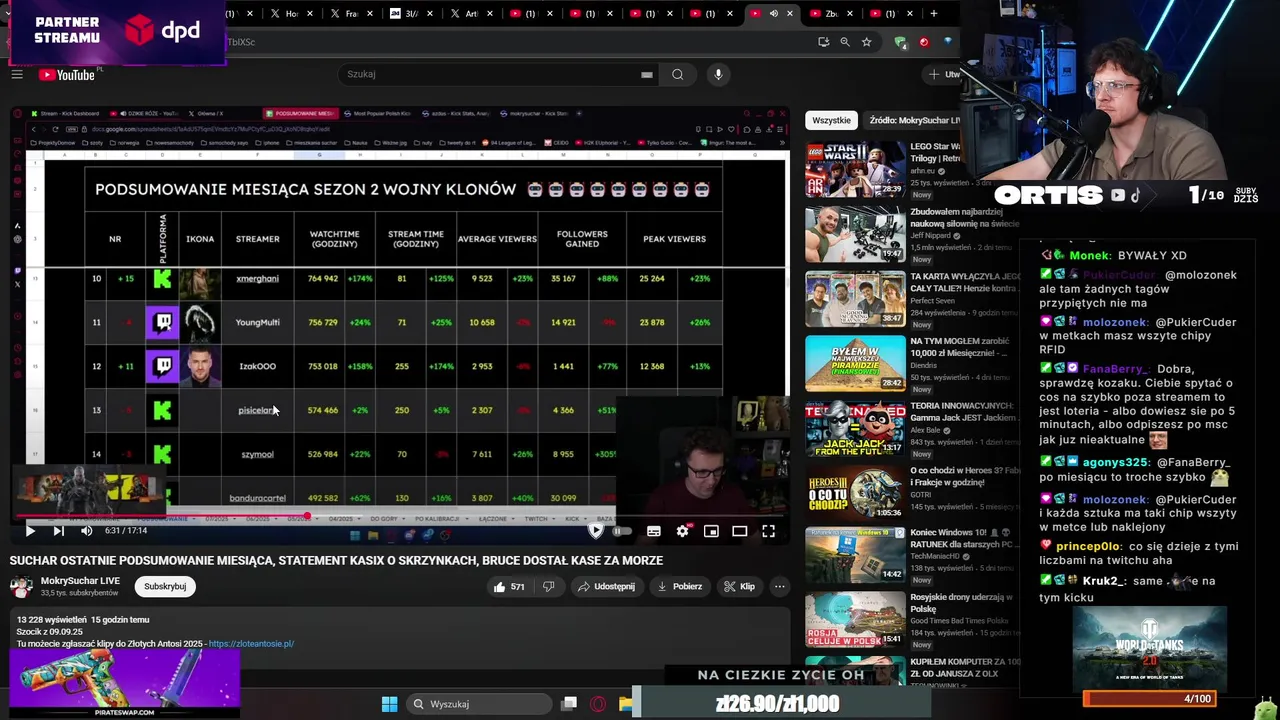Toggle theater mode in the player
1280x720 pixels.
740,531
